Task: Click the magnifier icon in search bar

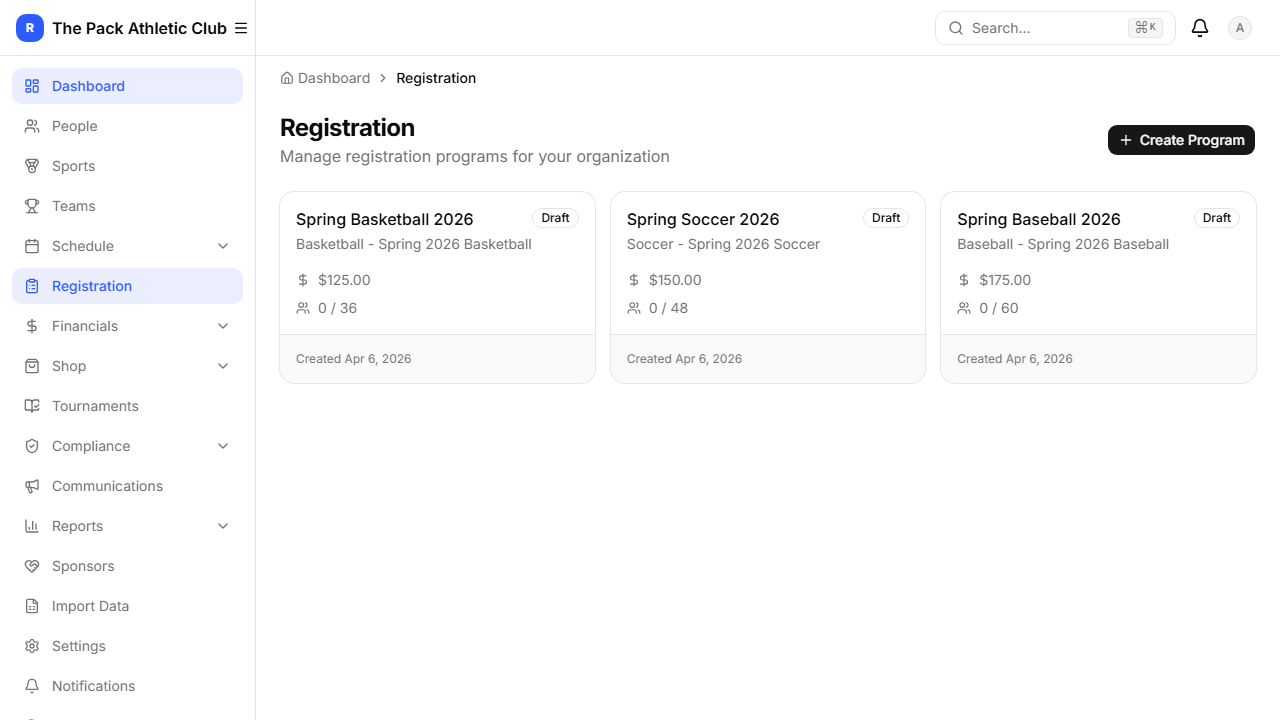Action: click(956, 28)
